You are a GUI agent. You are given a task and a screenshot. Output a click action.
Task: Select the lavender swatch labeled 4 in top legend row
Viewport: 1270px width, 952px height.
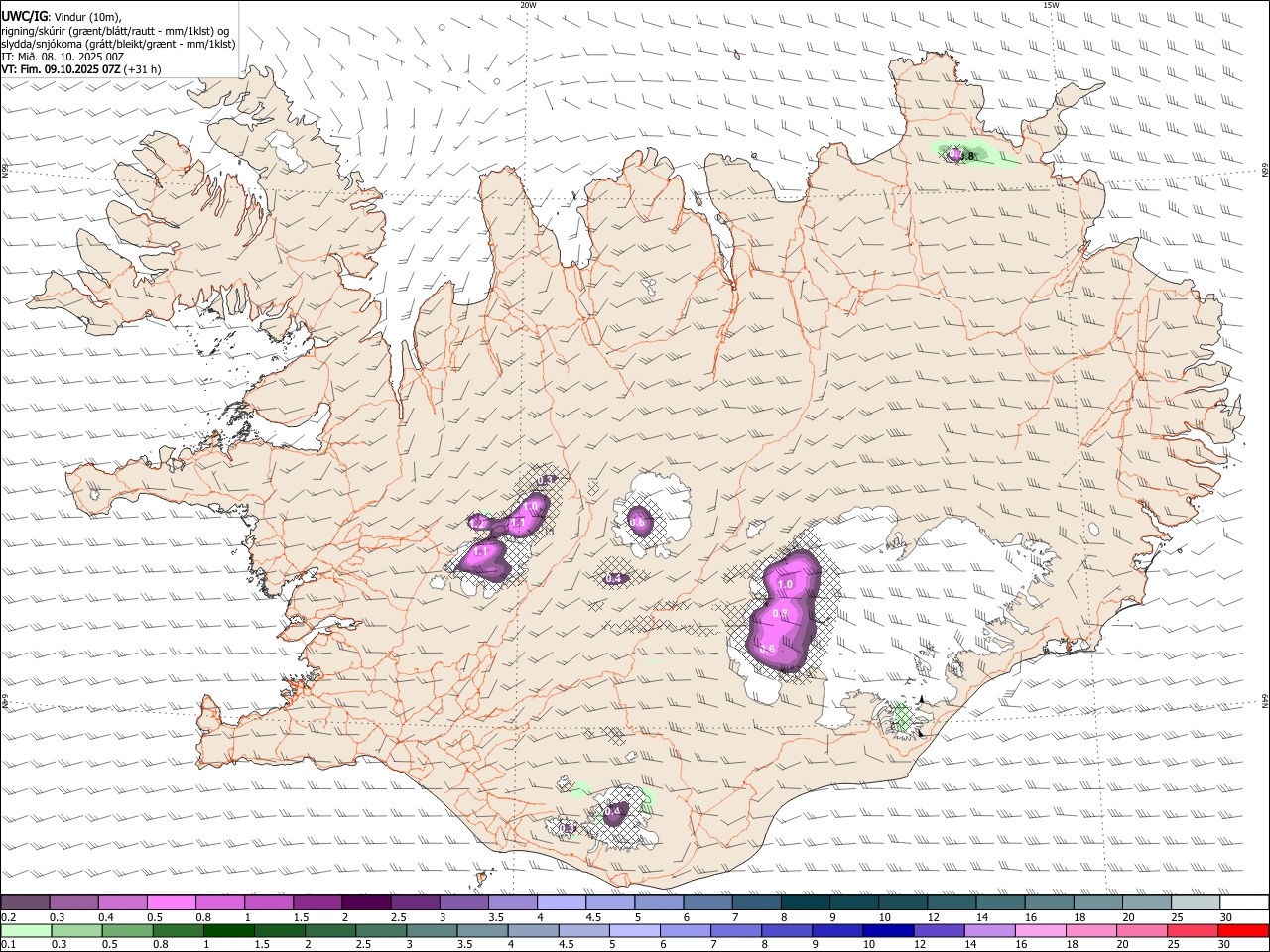pyautogui.click(x=561, y=903)
